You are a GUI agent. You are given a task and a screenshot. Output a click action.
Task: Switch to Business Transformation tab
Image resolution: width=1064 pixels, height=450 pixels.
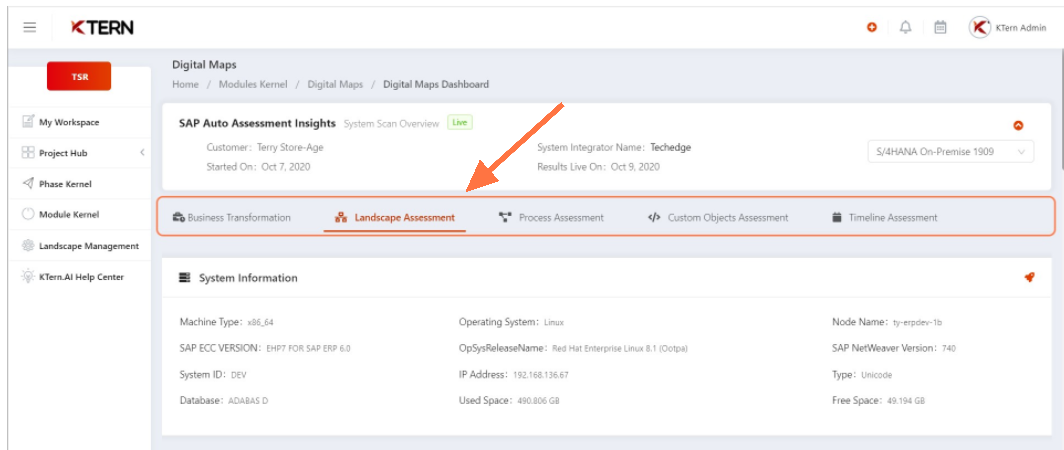click(232, 218)
